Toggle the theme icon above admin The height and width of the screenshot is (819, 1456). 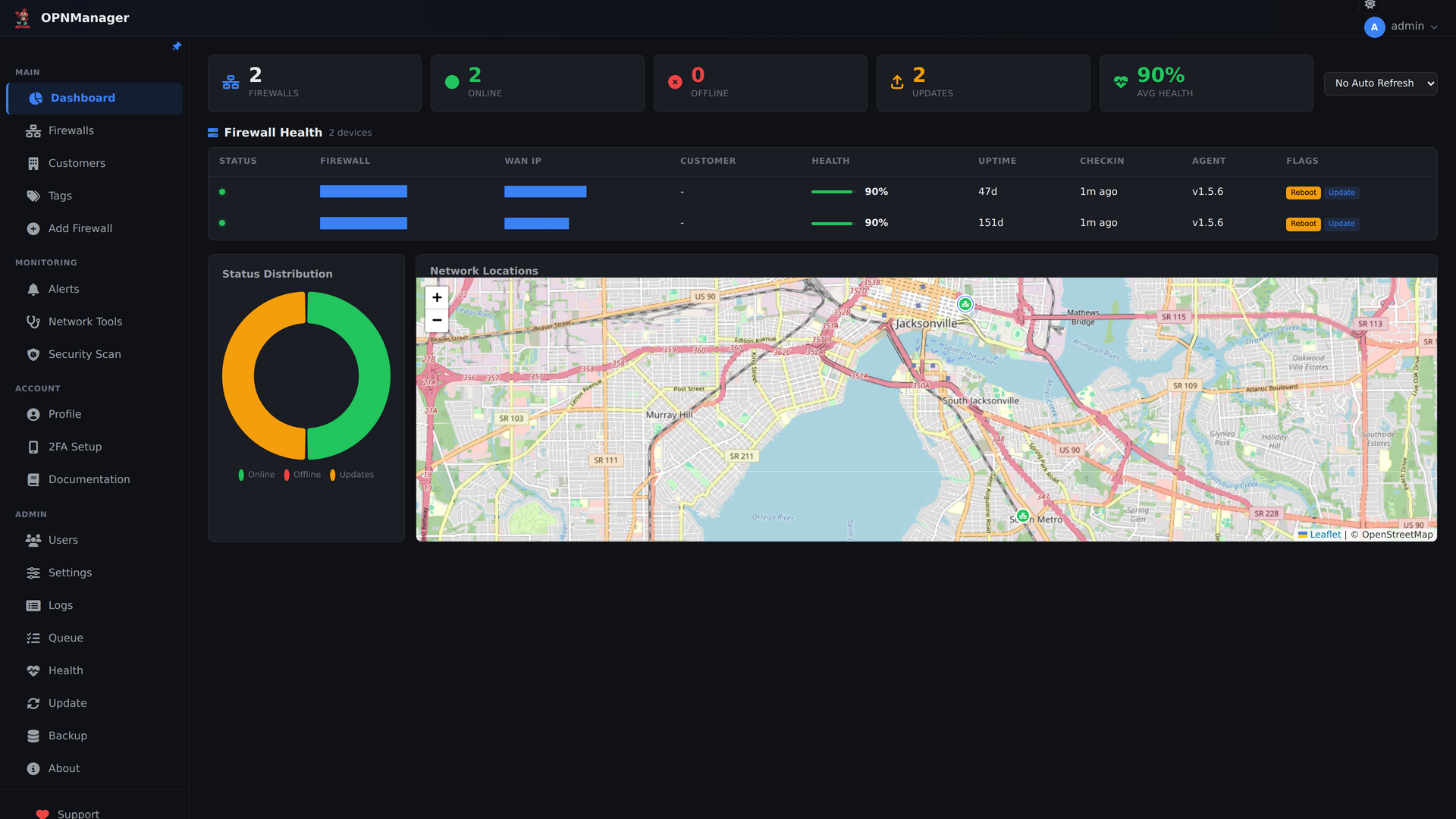1370,5
